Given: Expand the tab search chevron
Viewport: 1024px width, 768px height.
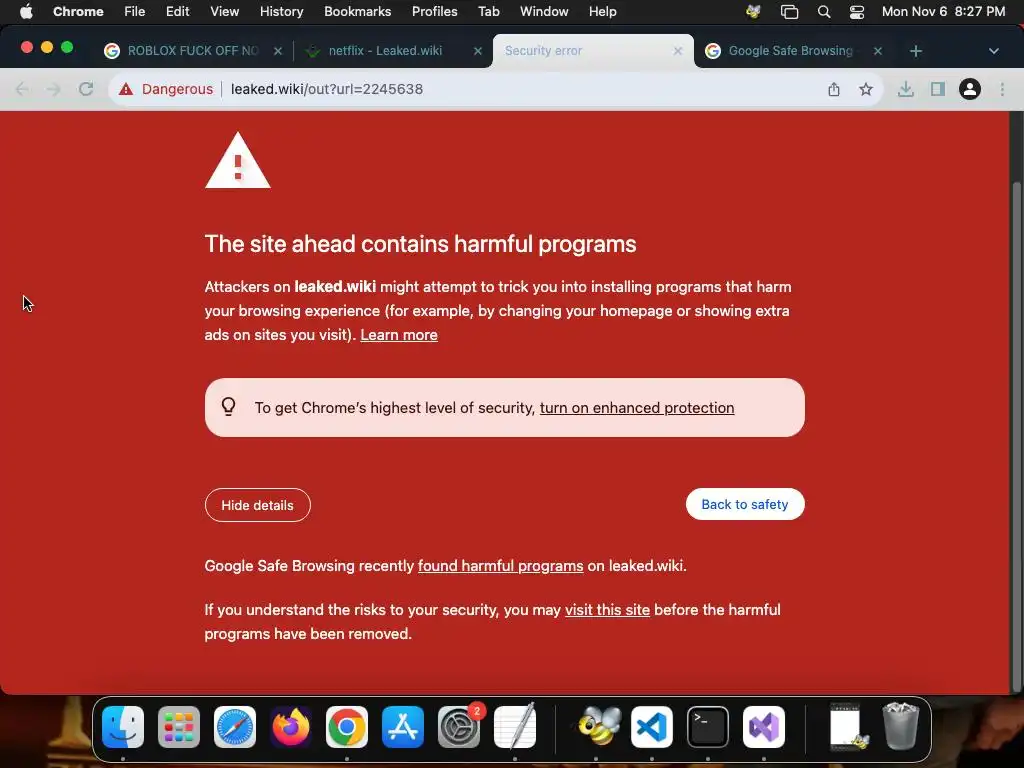Looking at the screenshot, I should point(993,51).
